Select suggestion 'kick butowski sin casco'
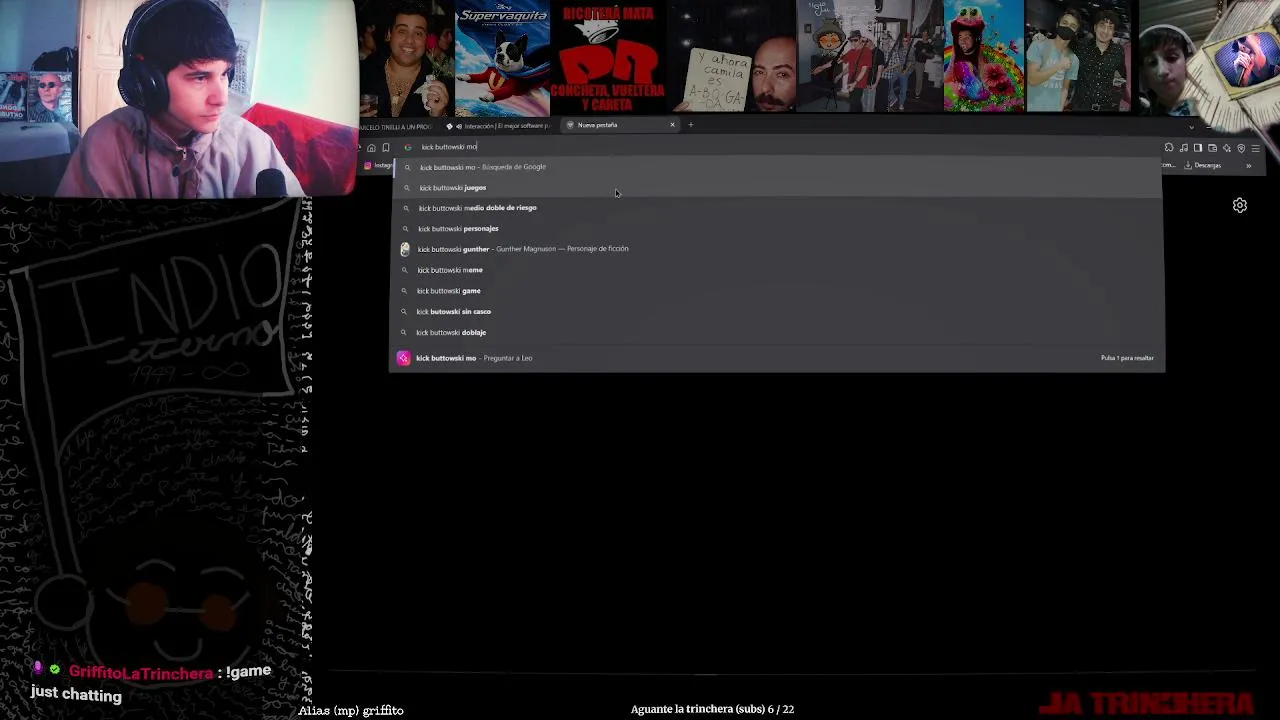1280x720 pixels. coord(777,312)
